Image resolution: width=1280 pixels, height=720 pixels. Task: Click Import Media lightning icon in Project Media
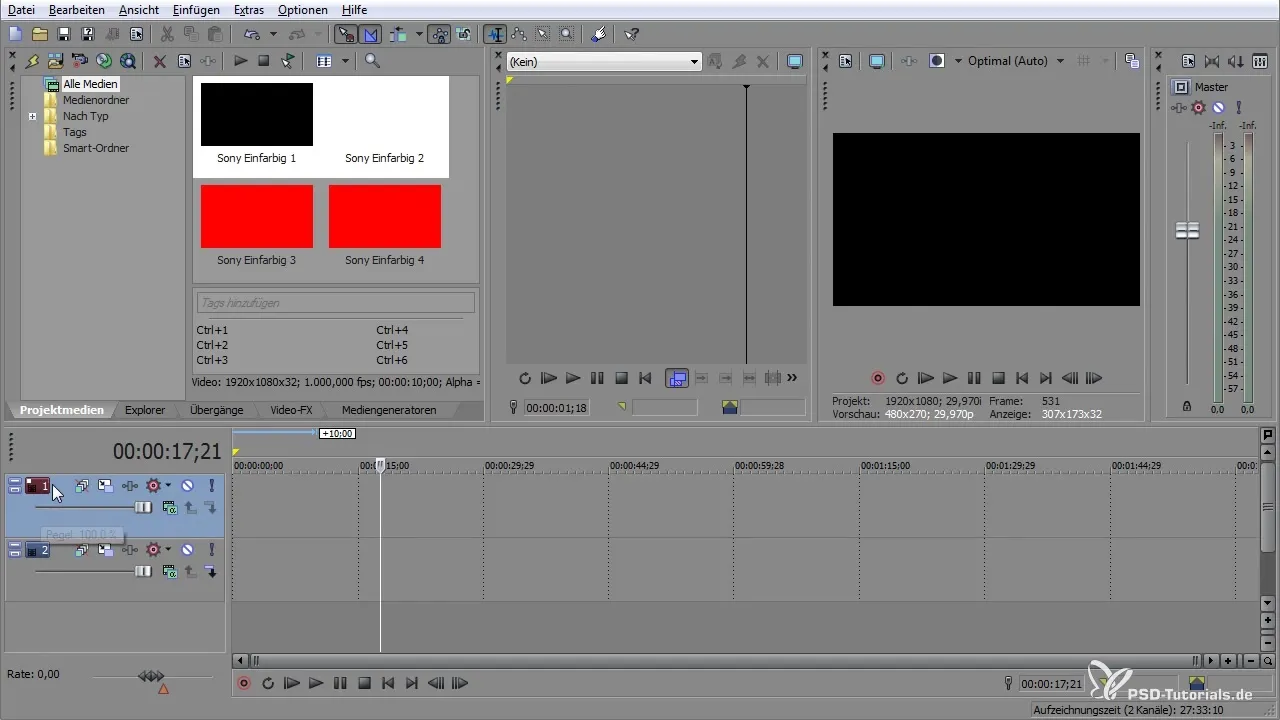tap(32, 61)
